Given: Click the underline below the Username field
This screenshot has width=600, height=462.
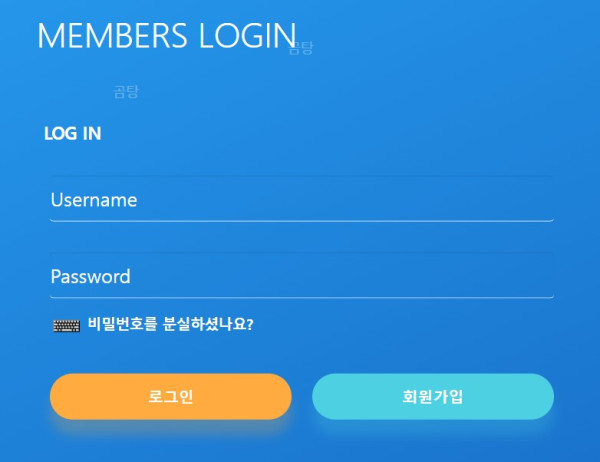Looking at the screenshot, I should click(x=302, y=221).
